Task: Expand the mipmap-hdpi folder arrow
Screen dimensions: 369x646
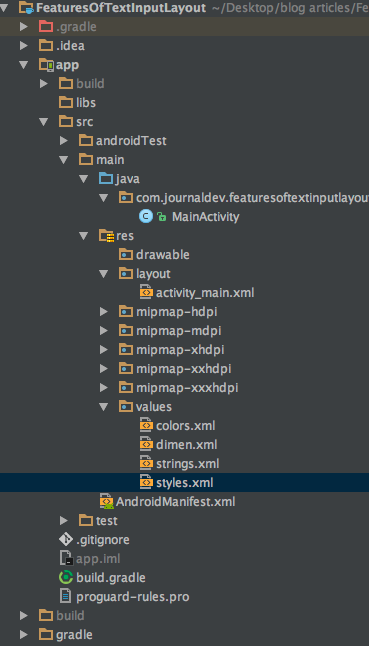Action: (103, 312)
